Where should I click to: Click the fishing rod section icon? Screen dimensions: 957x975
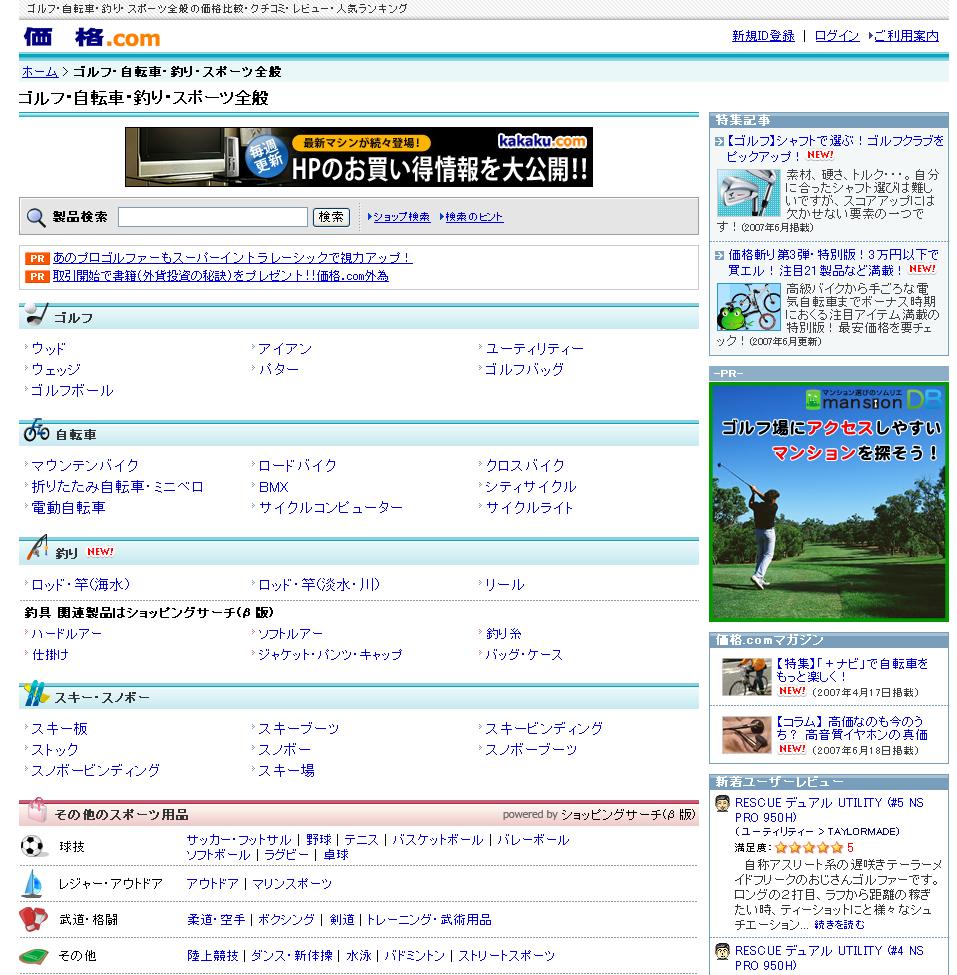tap(37, 547)
